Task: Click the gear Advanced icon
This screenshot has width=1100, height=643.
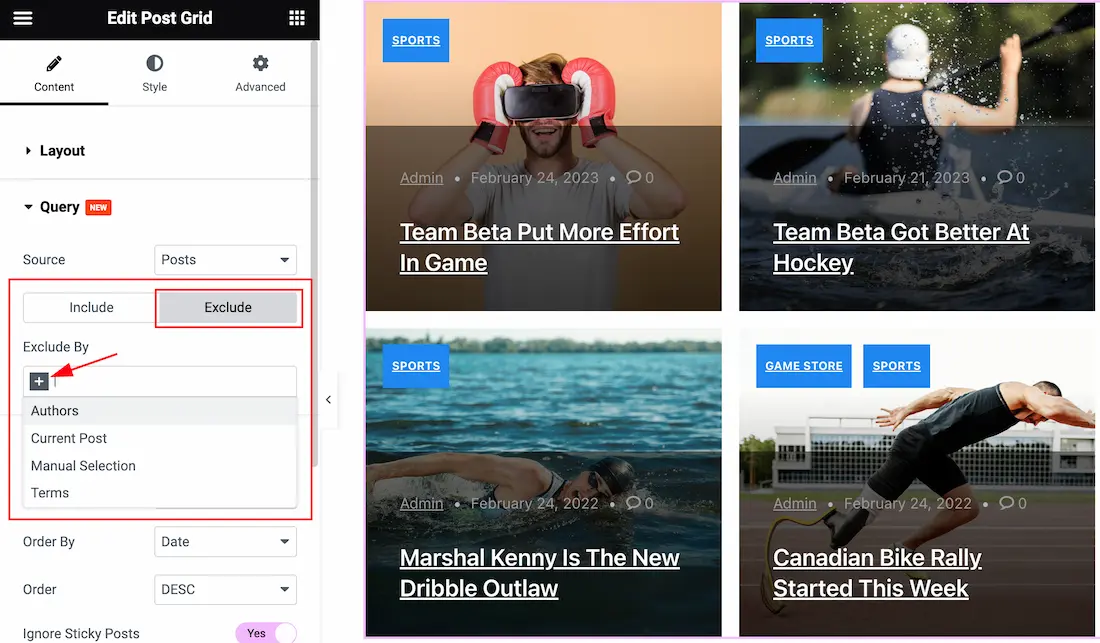Action: 260,63
